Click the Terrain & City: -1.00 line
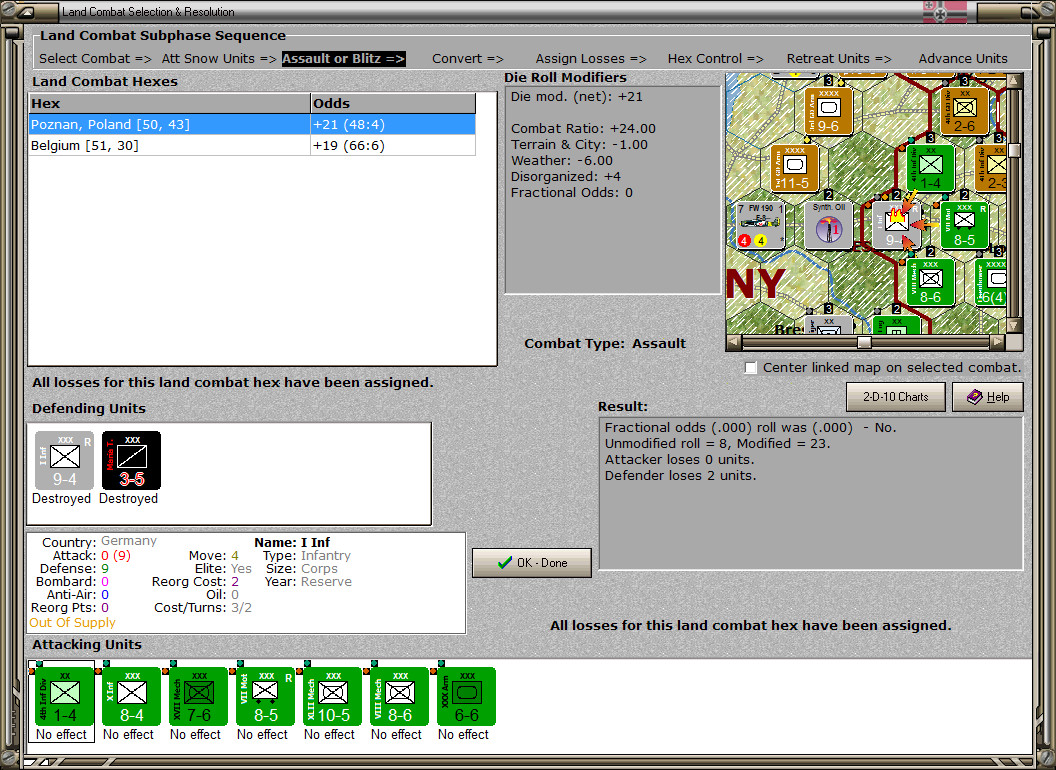 click(579, 145)
